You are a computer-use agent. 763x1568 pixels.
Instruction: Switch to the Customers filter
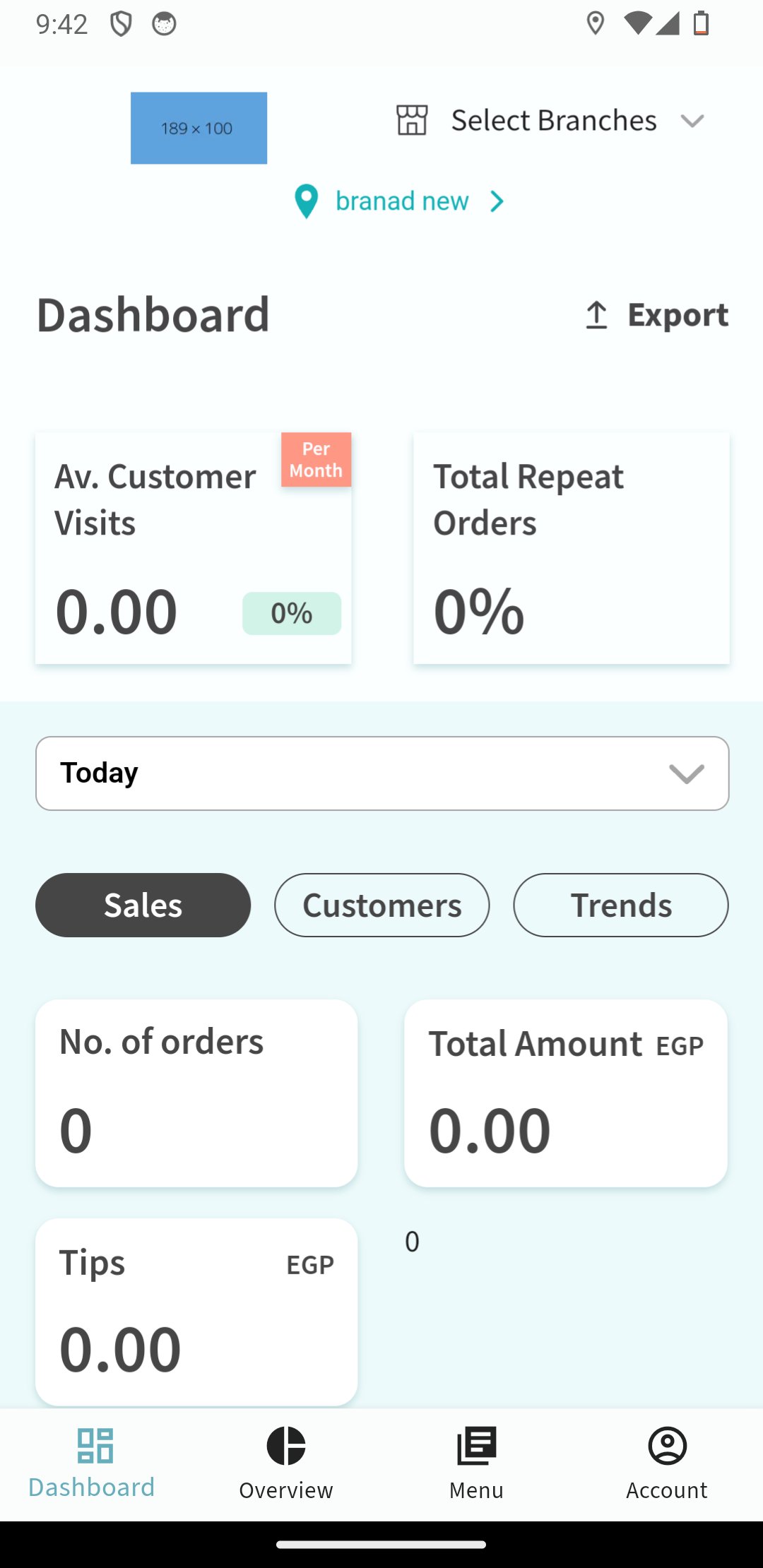pyautogui.click(x=381, y=905)
